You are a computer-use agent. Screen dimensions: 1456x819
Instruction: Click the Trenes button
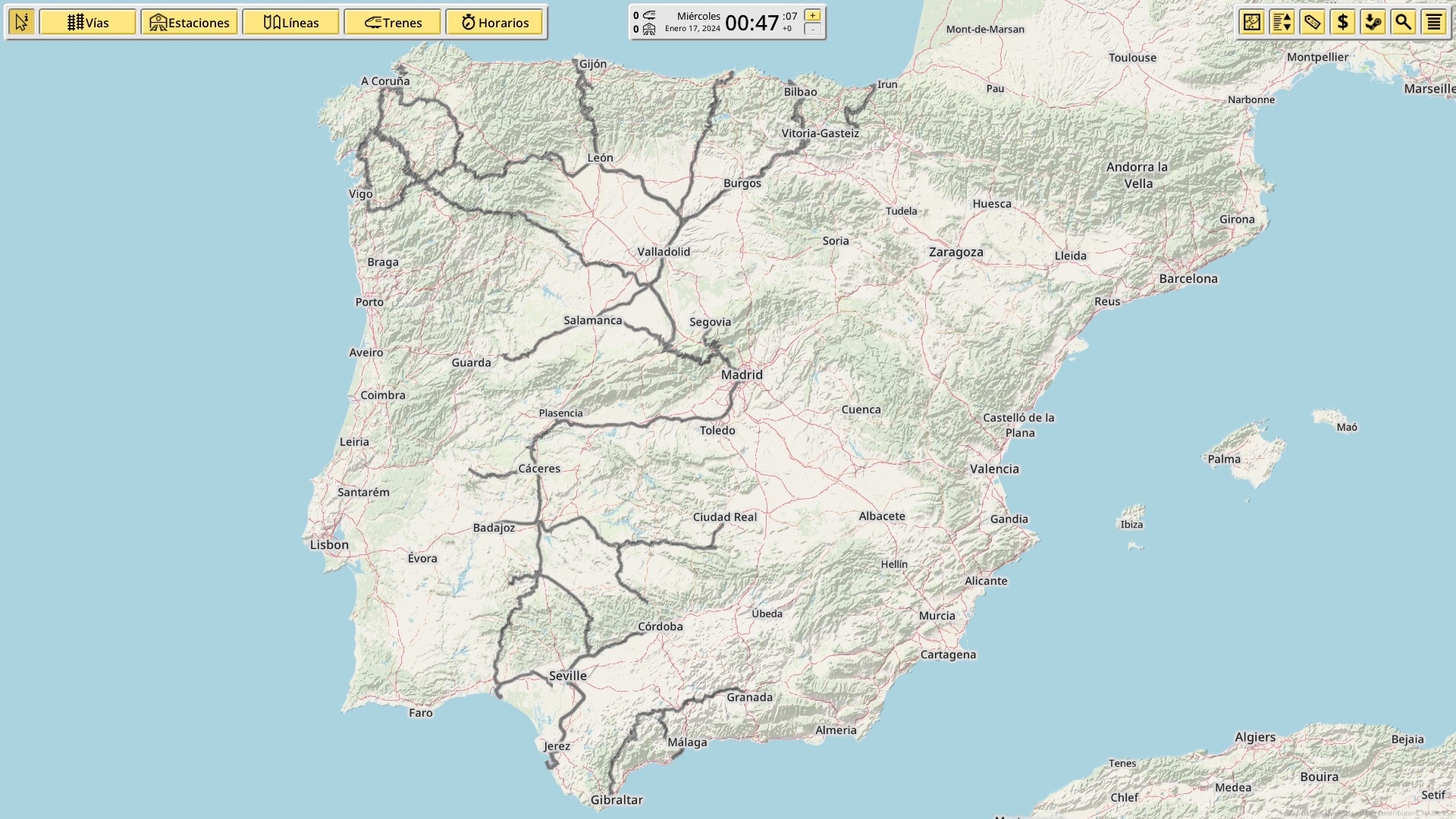tap(393, 22)
